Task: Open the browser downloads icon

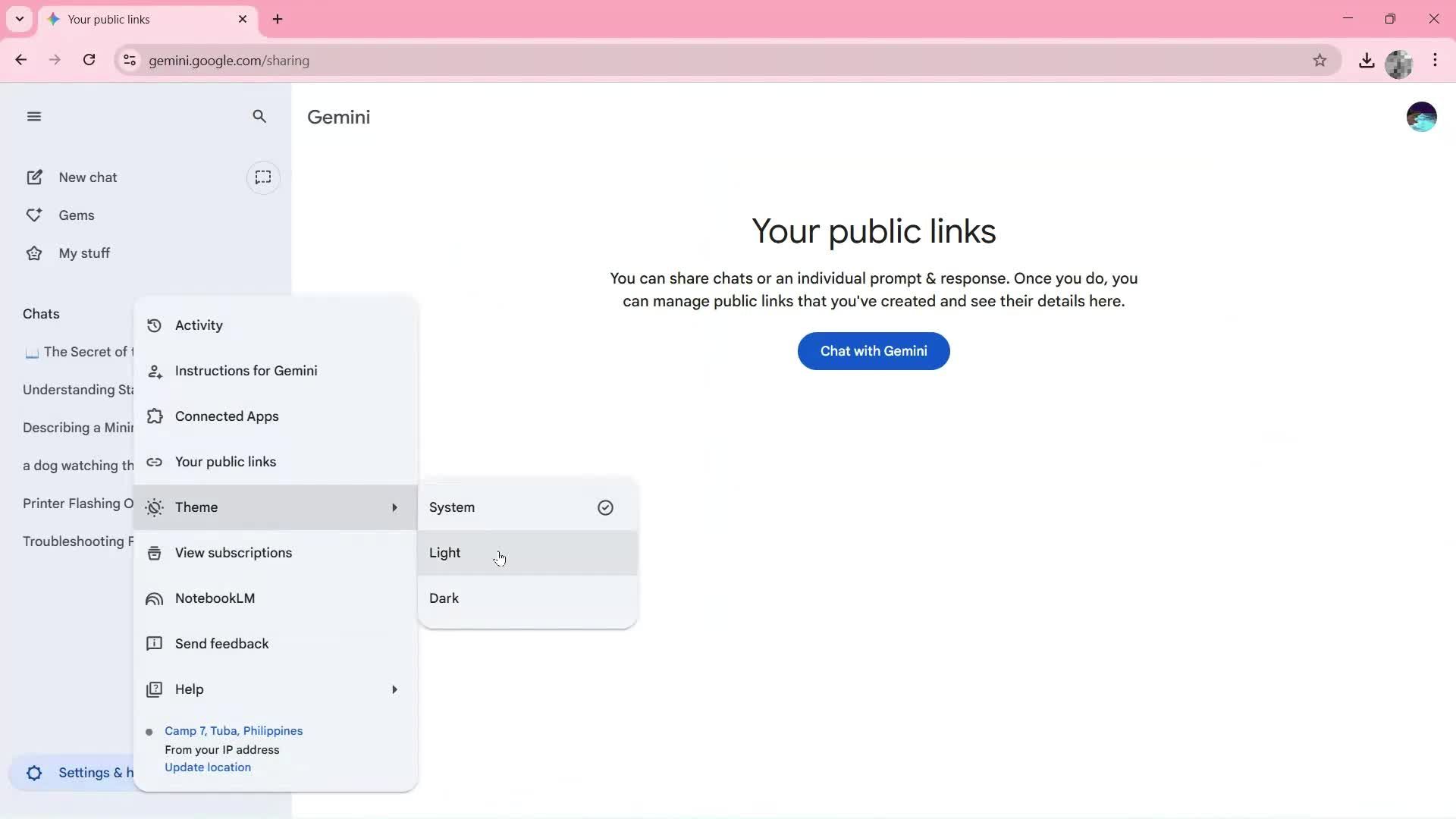Action: coord(1367,60)
